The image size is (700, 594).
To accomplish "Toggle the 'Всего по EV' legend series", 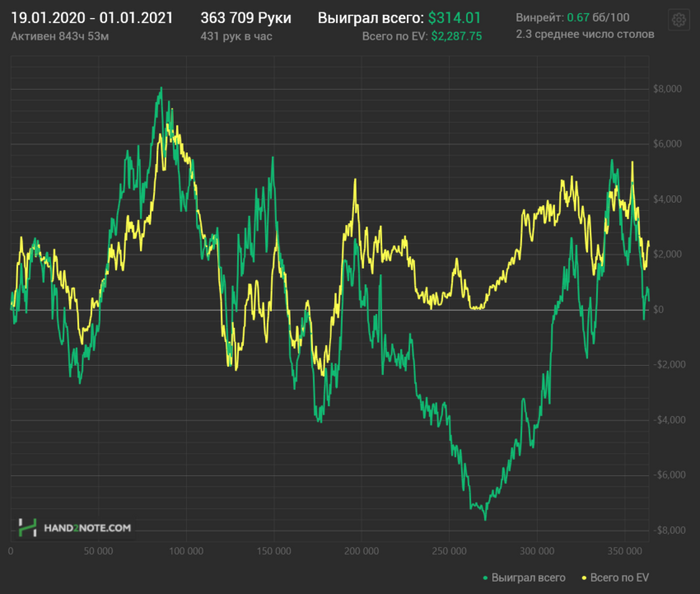I will point(615,577).
